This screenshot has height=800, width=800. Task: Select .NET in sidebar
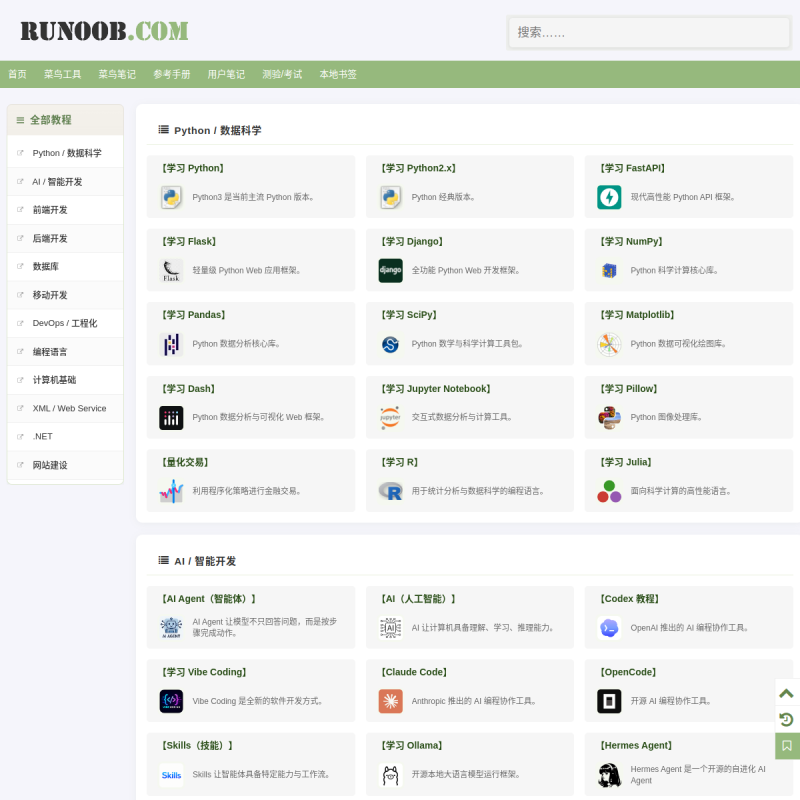click(x=65, y=436)
